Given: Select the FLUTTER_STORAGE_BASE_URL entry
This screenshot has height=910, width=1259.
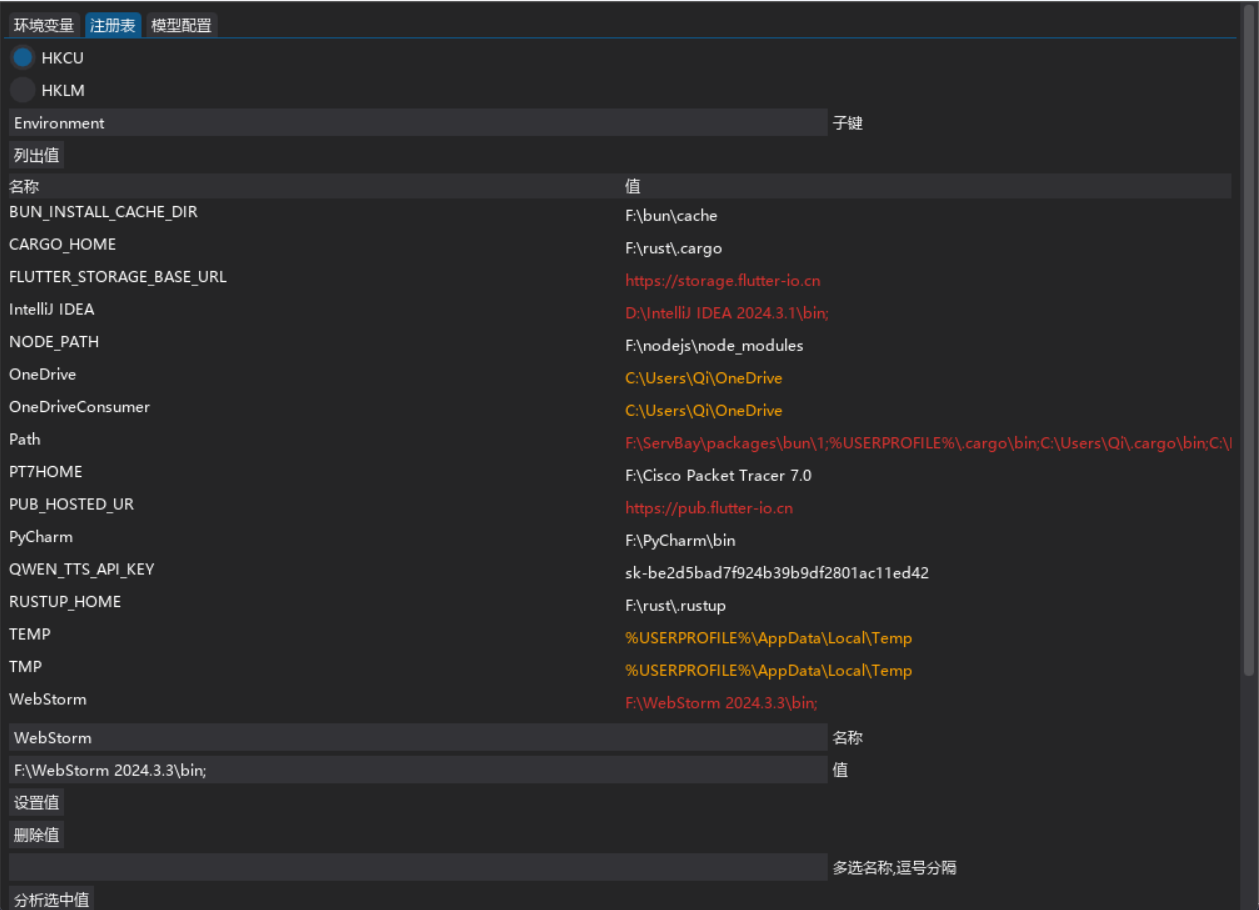Looking at the screenshot, I should coord(118,277).
